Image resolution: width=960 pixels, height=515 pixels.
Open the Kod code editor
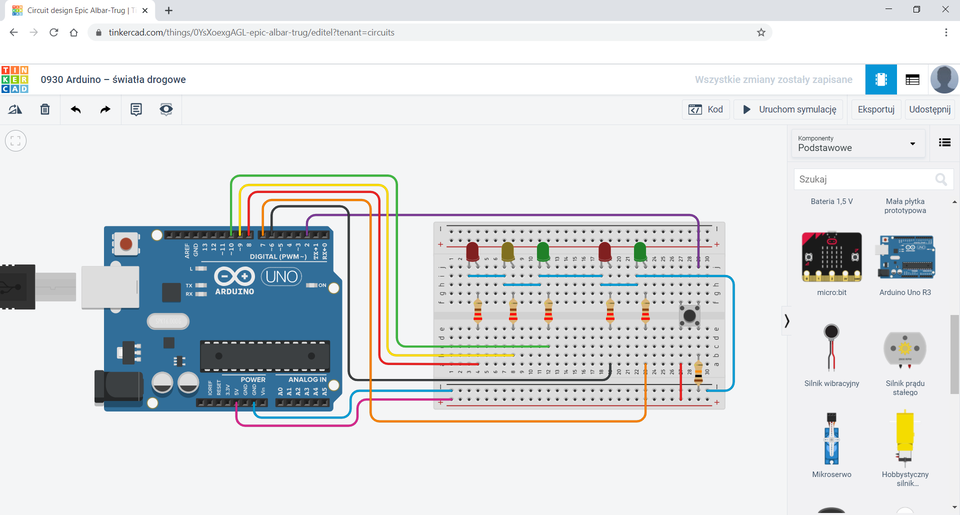point(706,110)
